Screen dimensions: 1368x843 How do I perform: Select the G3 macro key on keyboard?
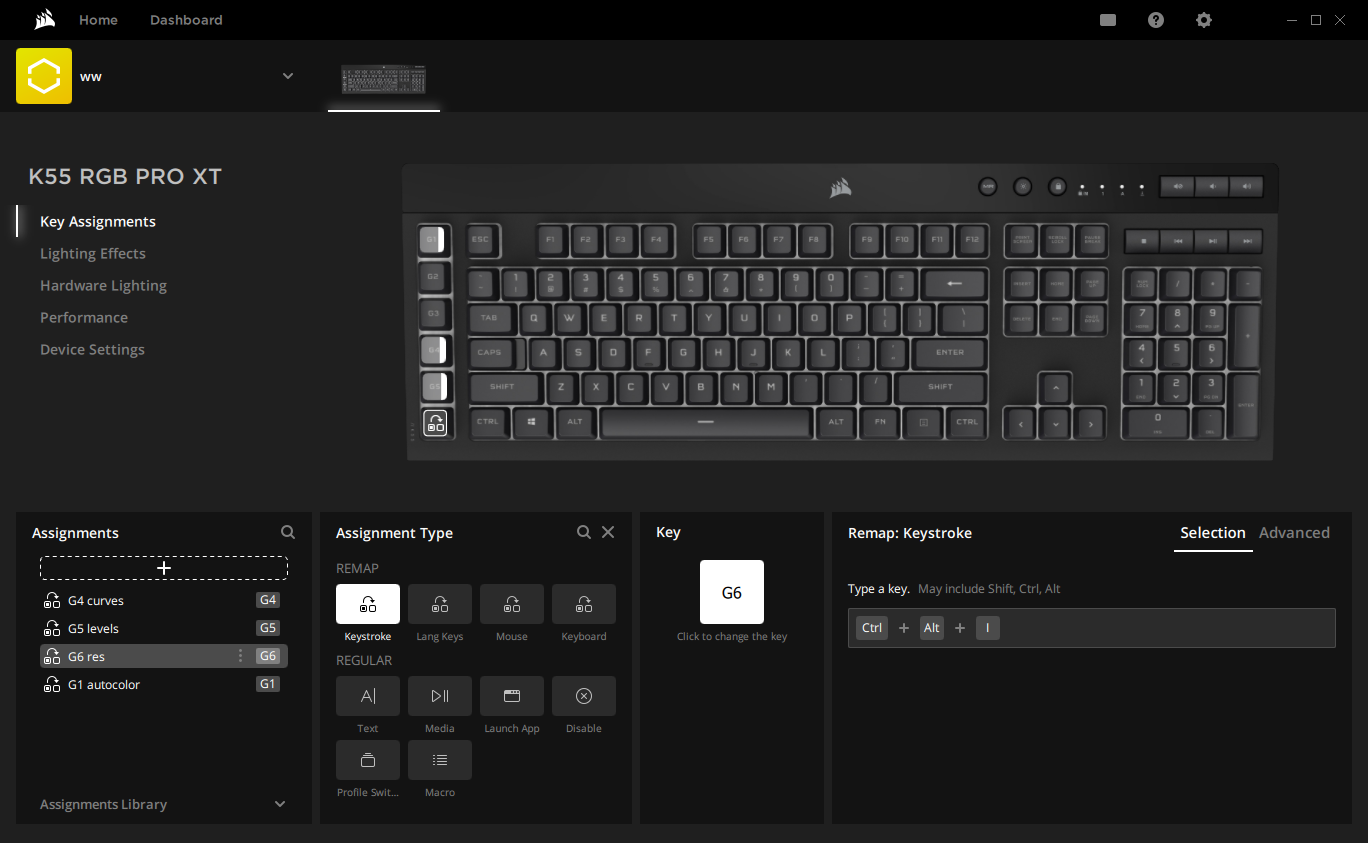click(433, 314)
